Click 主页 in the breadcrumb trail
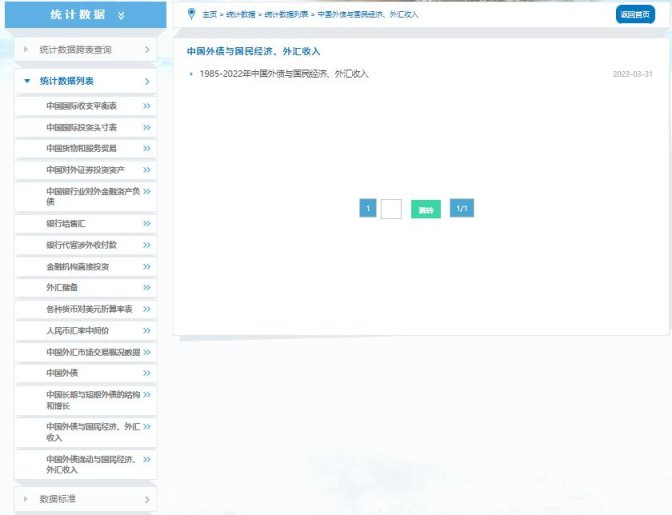This screenshot has width=672, height=515. [x=209, y=15]
